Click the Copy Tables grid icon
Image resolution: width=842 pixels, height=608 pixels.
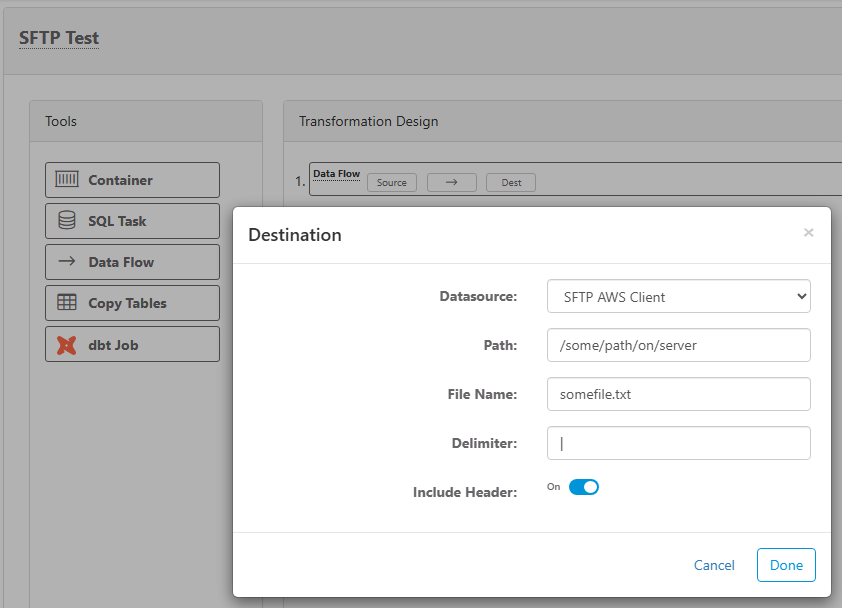click(x=67, y=302)
